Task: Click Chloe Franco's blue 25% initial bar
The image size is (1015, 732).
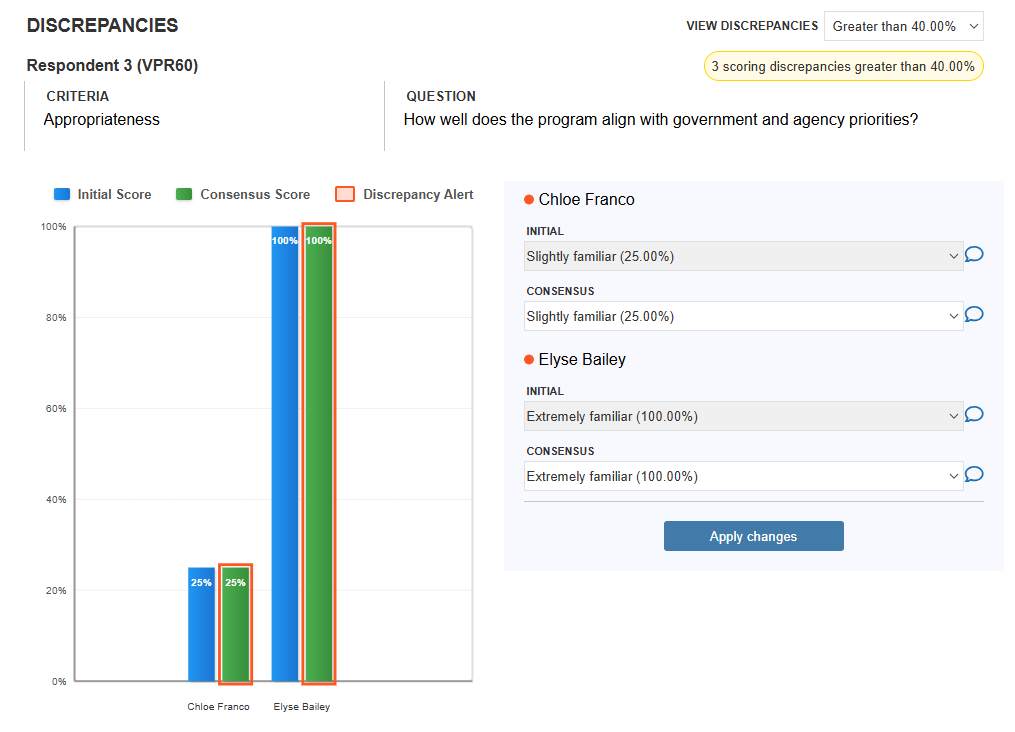Action: click(x=201, y=625)
